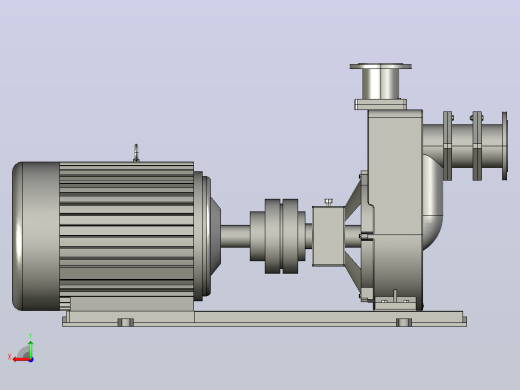Click the motor mounting foot block
The height and width of the screenshot is (390, 520).
[x=132, y=305]
